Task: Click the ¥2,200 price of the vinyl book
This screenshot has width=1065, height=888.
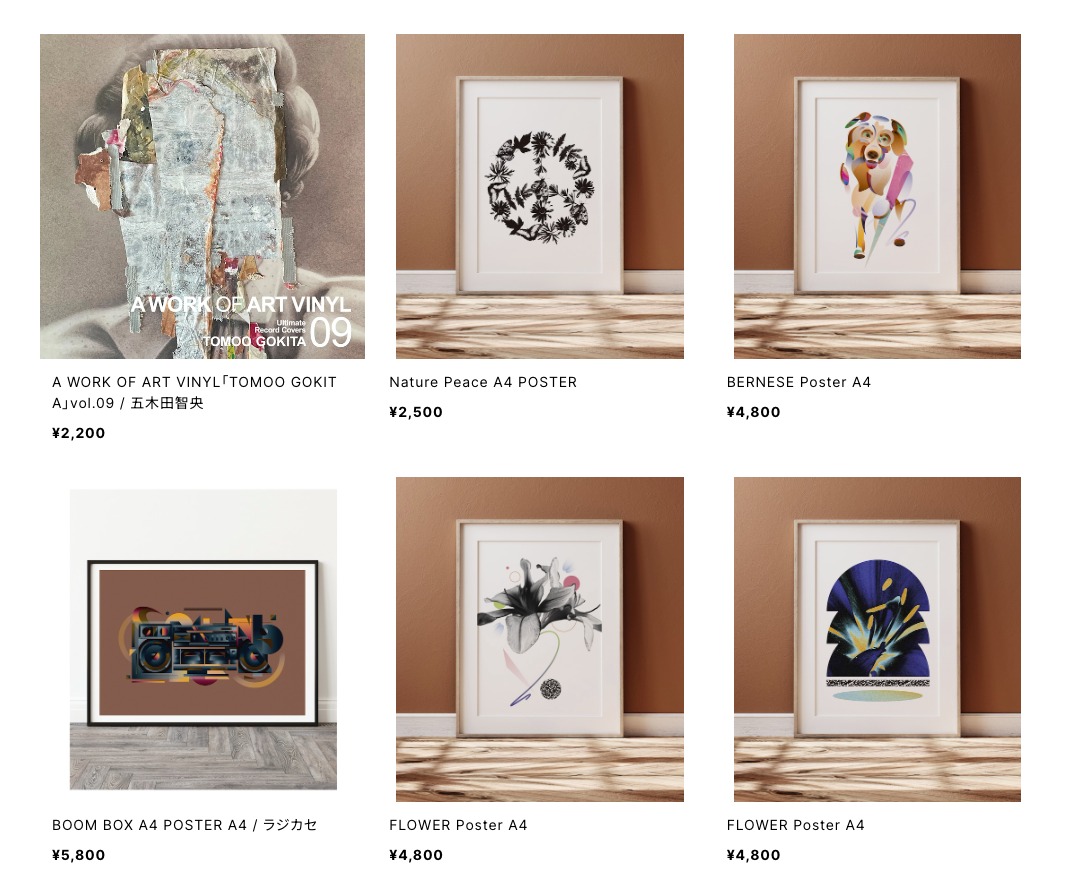Action: 79,433
